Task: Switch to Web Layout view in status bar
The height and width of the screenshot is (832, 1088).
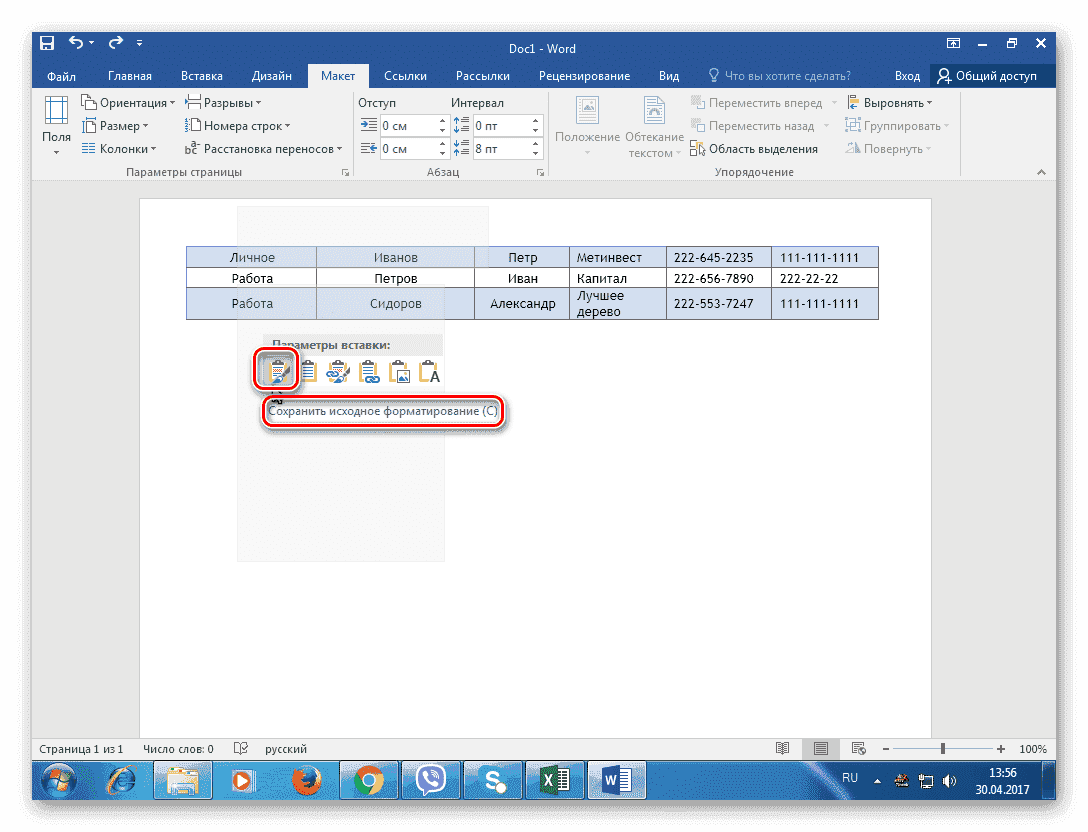Action: pos(857,749)
